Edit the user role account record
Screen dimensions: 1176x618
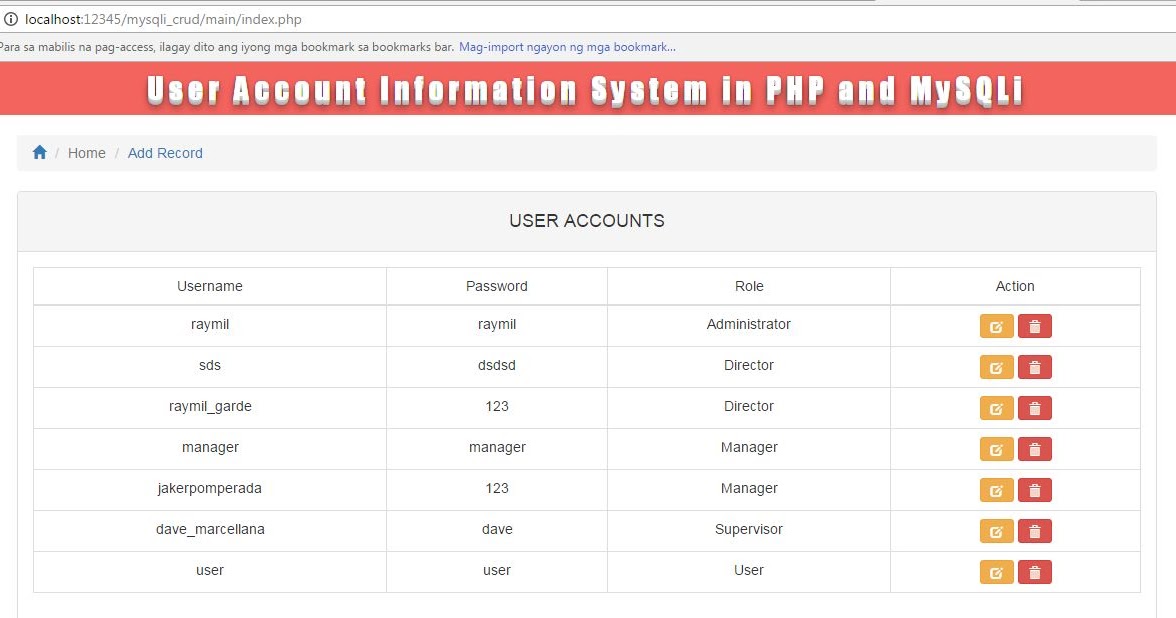[x=996, y=571]
